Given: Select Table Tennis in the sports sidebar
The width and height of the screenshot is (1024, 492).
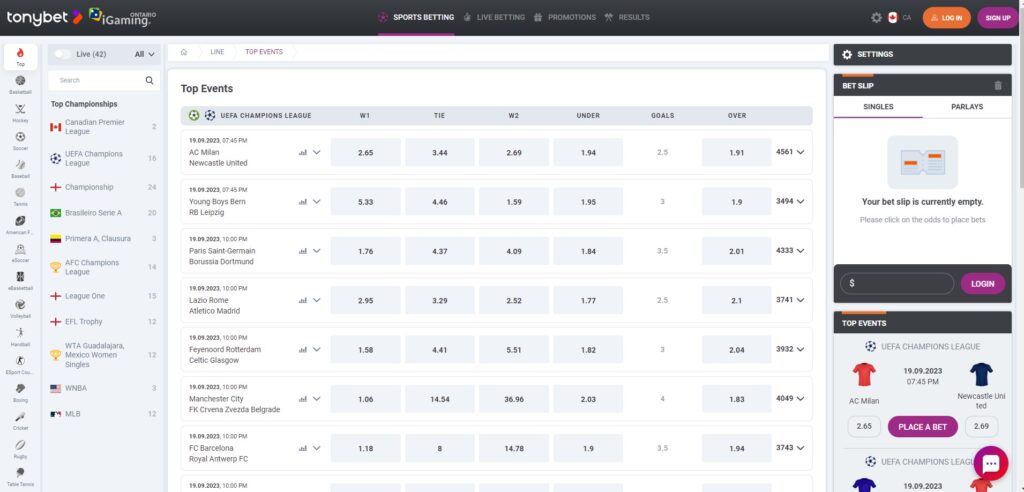Looking at the screenshot, I should [20, 476].
